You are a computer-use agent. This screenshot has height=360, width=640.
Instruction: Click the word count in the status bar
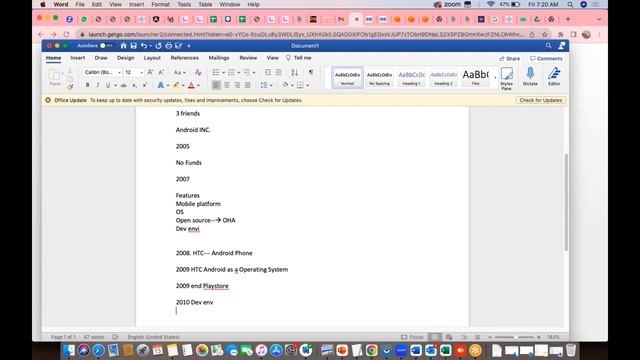click(x=94, y=337)
